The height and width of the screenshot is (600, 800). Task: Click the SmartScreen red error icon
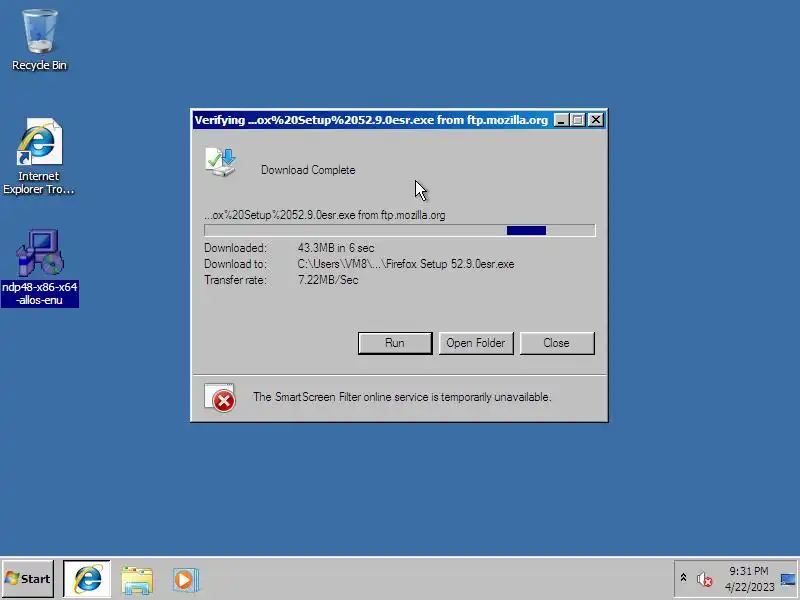tap(220, 397)
